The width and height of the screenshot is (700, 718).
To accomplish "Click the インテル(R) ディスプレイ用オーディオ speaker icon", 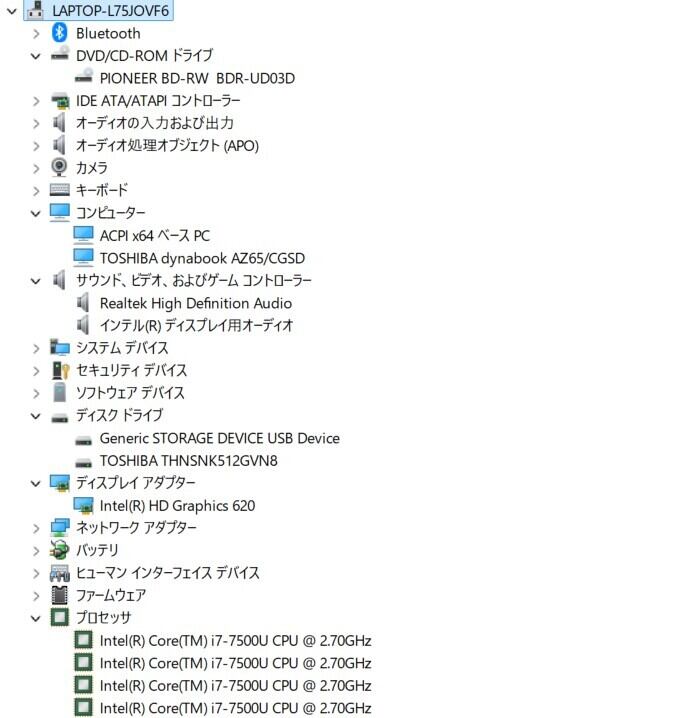I will 83,325.
